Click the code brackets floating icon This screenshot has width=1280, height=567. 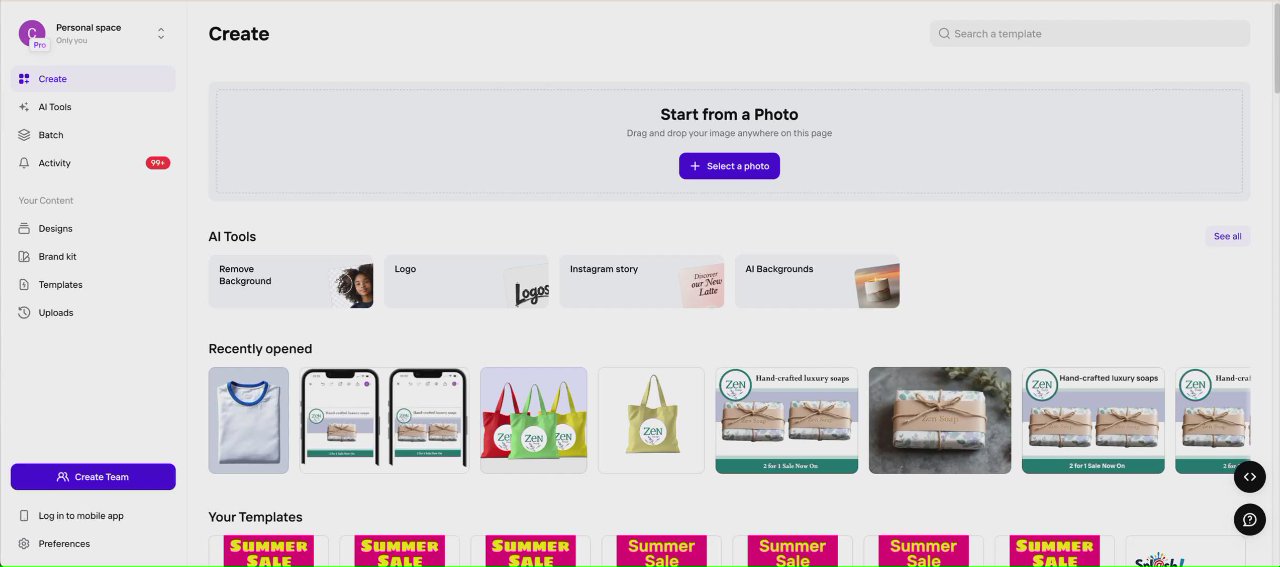tap(1250, 477)
